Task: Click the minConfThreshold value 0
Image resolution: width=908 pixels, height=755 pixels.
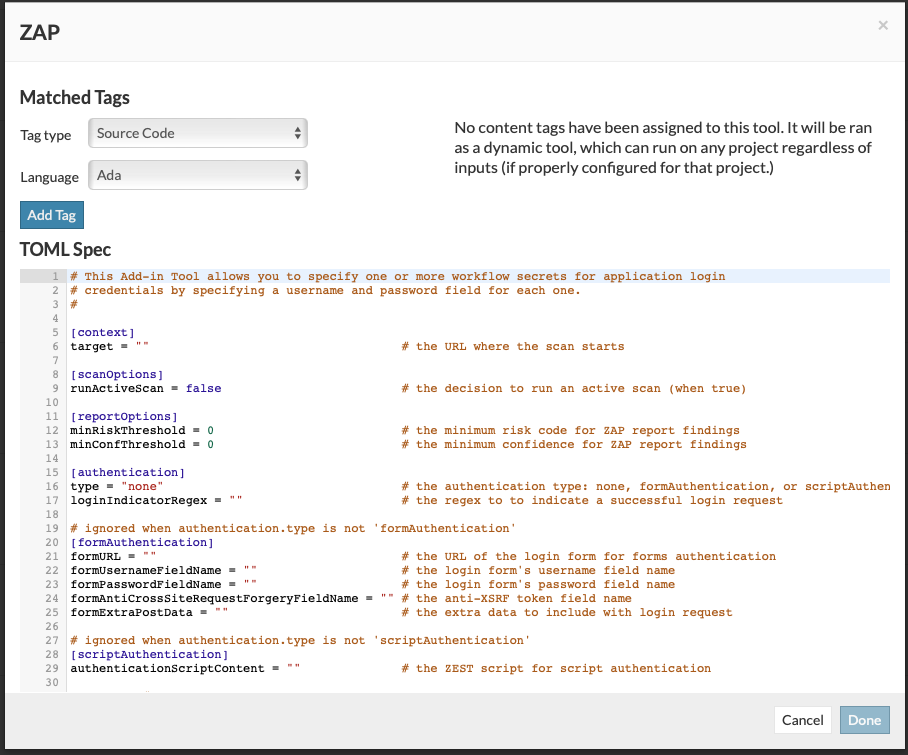Action: pos(210,444)
